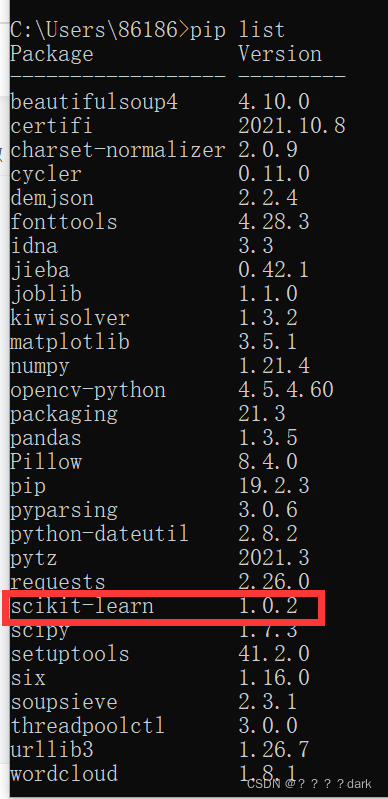Click pyparsing version 3.0.6
The width and height of the screenshot is (388, 799).
click(268, 510)
